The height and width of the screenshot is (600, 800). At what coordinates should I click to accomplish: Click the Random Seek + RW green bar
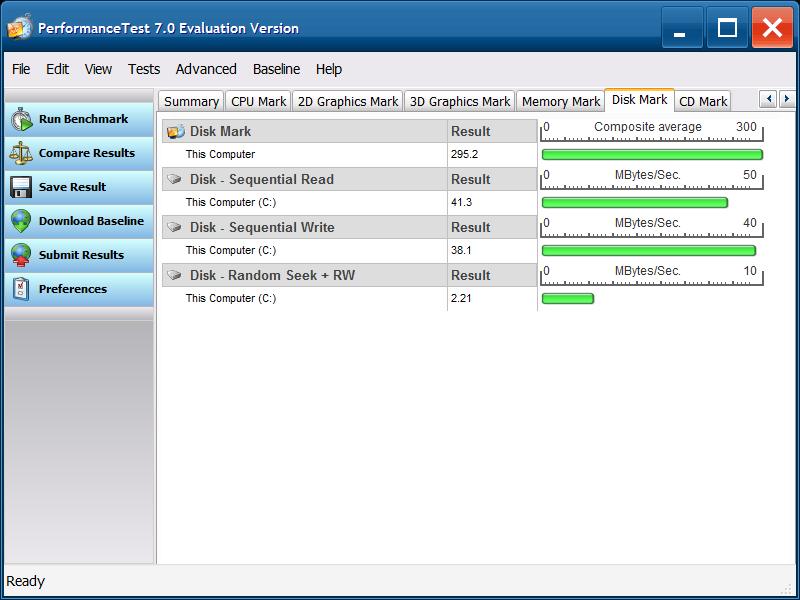568,298
